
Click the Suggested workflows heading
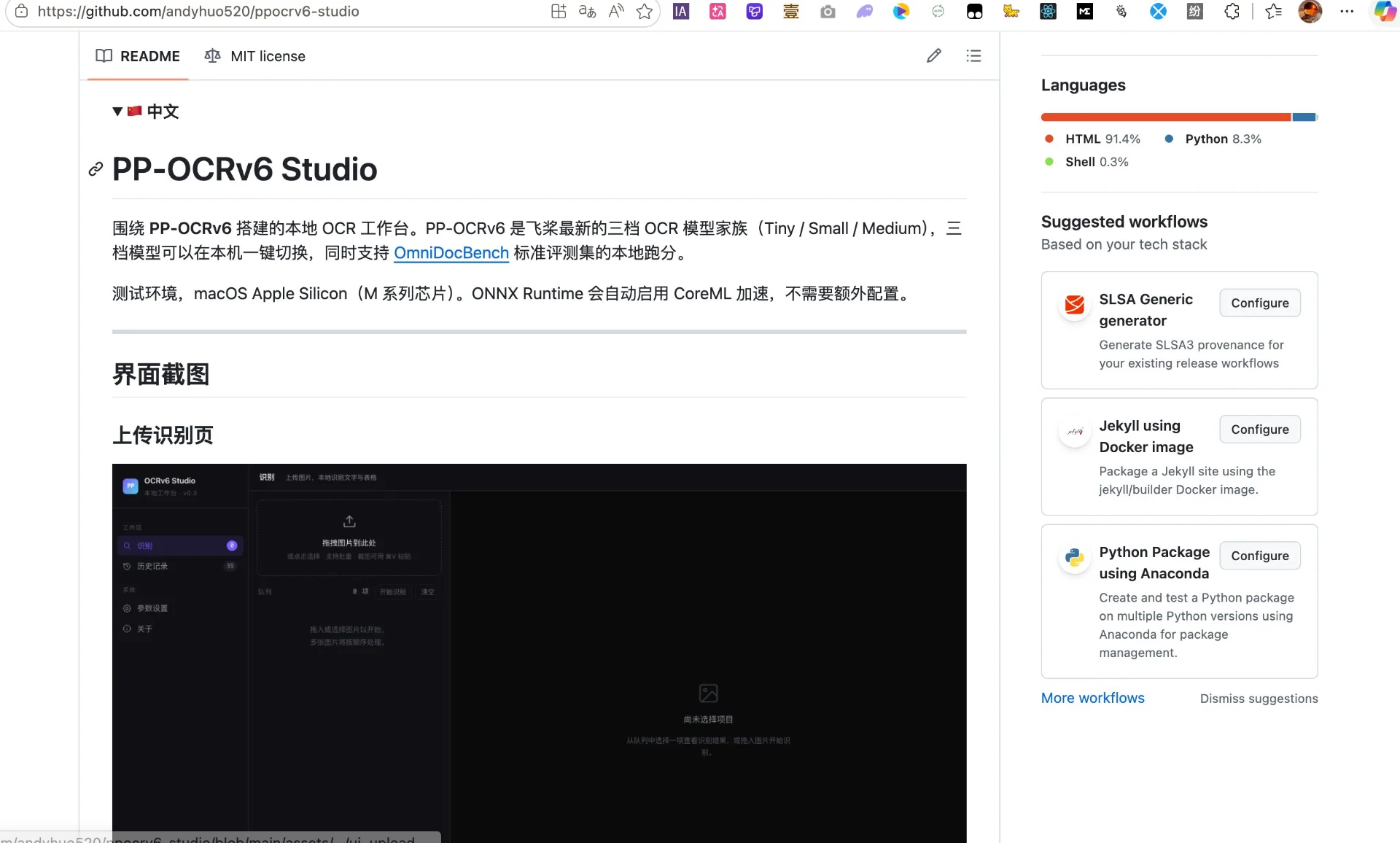click(1124, 222)
